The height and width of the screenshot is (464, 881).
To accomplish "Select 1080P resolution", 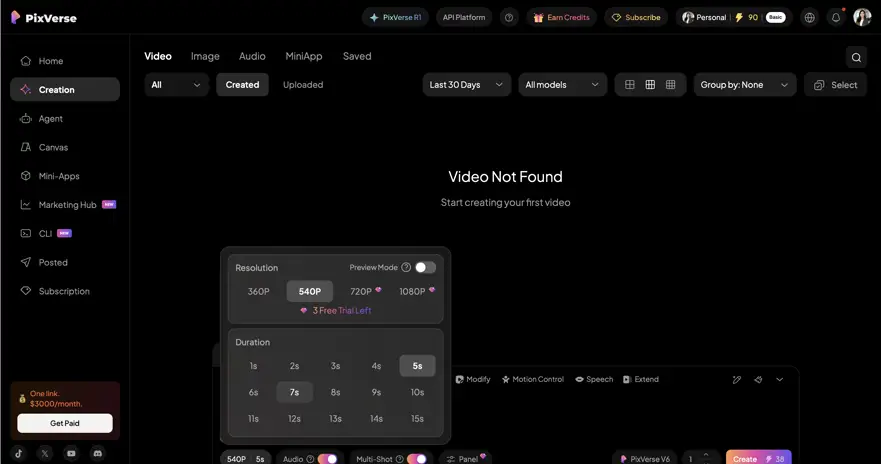I will pos(416,292).
